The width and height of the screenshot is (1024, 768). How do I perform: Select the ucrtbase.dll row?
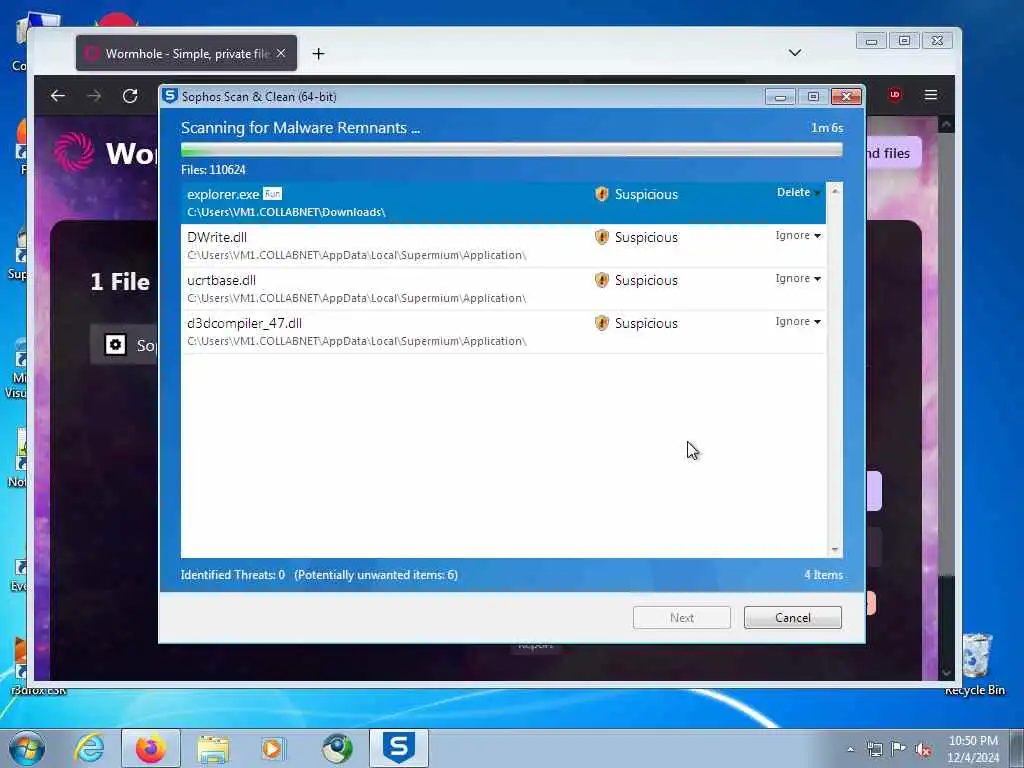tap(503, 289)
